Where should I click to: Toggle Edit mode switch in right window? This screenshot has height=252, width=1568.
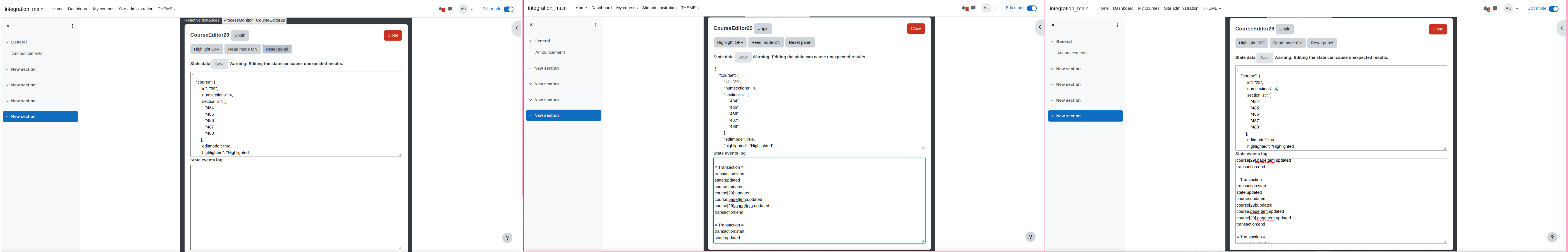pyautogui.click(x=1553, y=8)
